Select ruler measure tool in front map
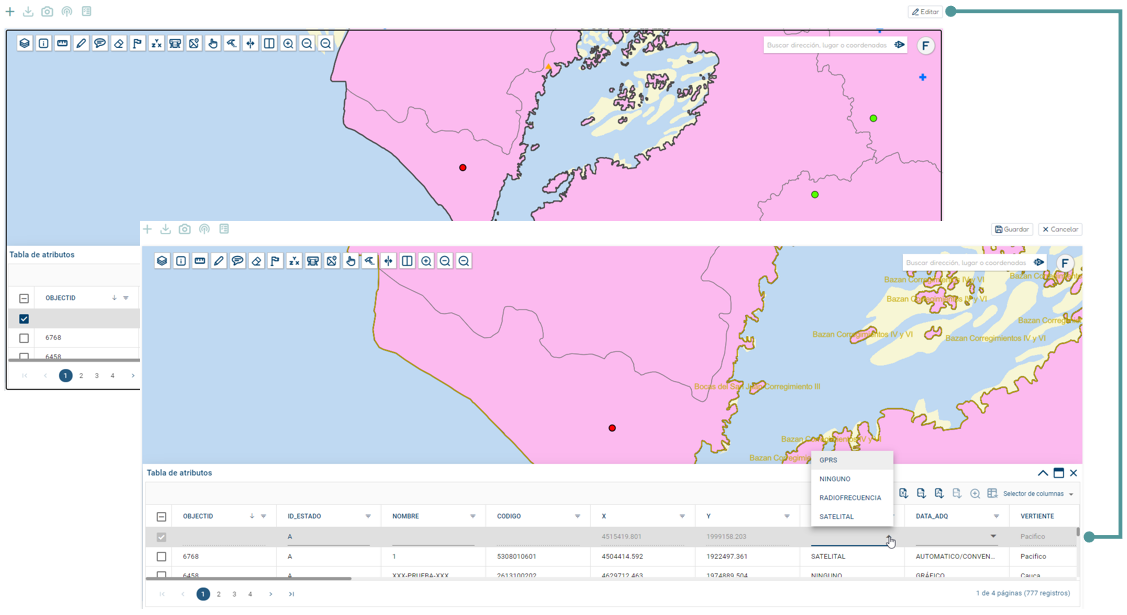The image size is (1127, 615). 200,261
